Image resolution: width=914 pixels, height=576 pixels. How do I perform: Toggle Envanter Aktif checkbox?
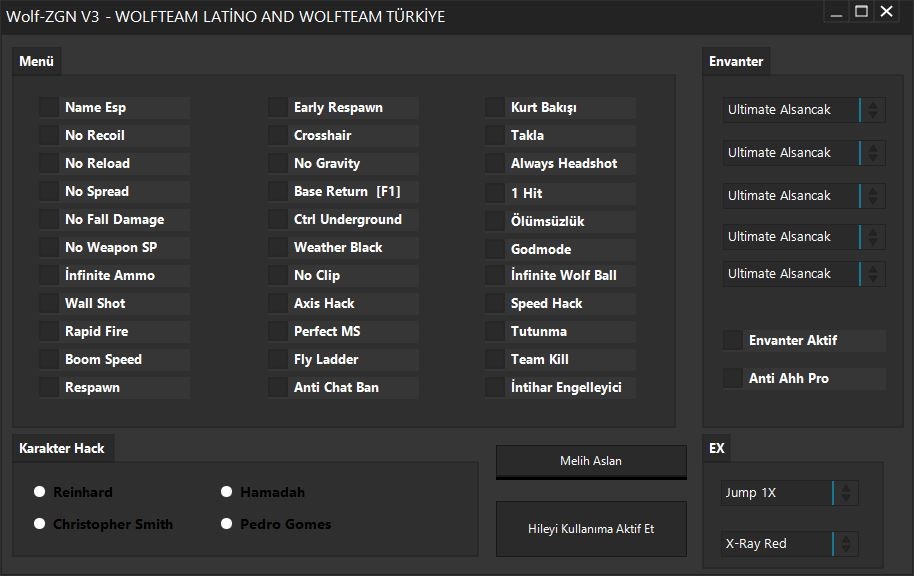coord(733,340)
